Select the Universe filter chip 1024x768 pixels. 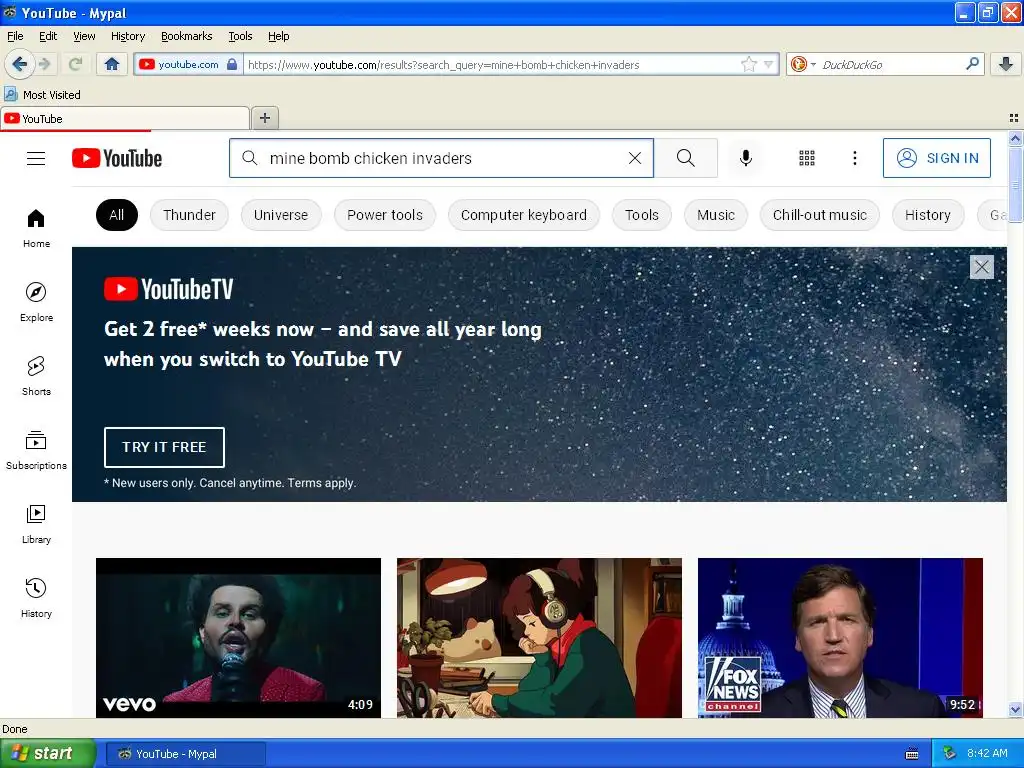[x=281, y=215]
